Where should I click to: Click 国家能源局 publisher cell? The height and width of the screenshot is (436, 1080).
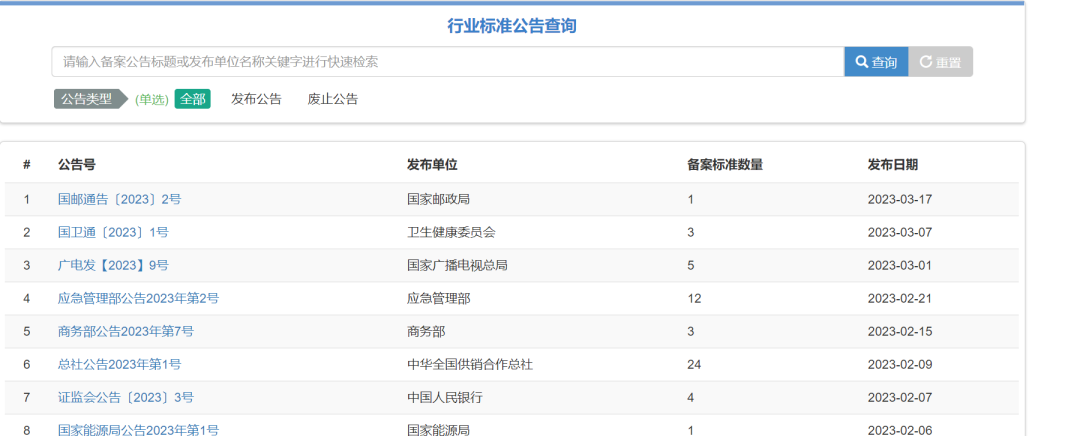coord(439,430)
